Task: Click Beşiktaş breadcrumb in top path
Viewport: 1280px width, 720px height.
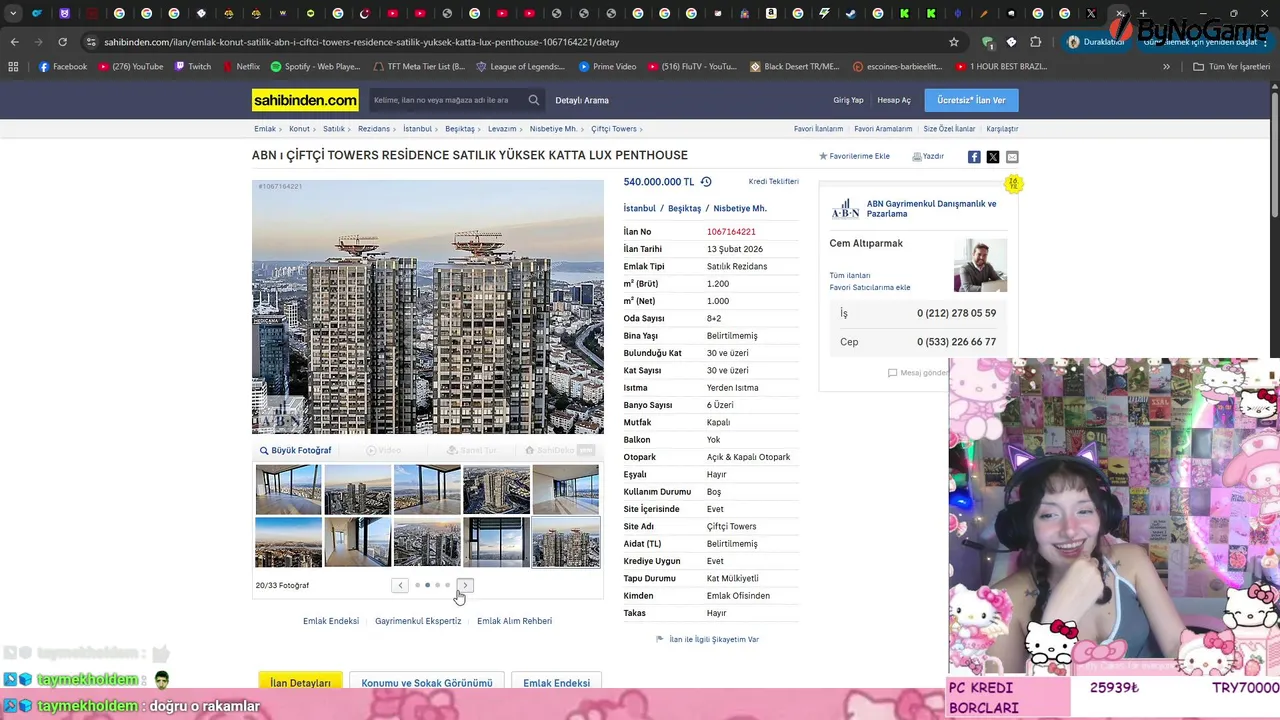Action: (460, 129)
